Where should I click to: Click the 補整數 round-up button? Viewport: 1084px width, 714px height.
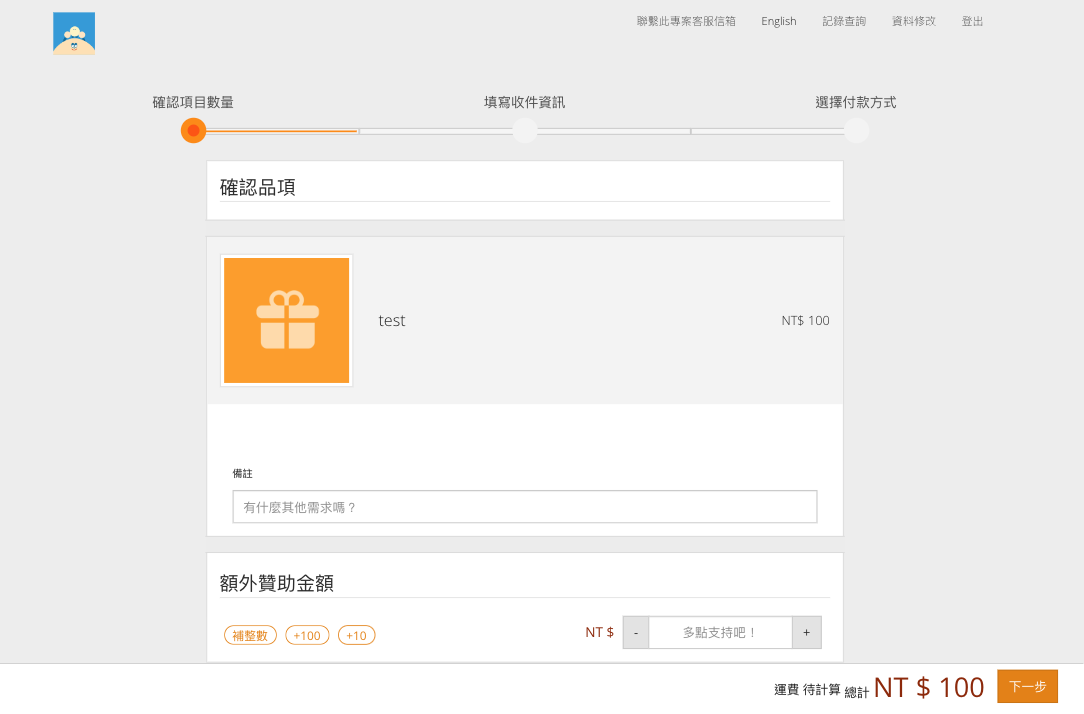point(250,635)
